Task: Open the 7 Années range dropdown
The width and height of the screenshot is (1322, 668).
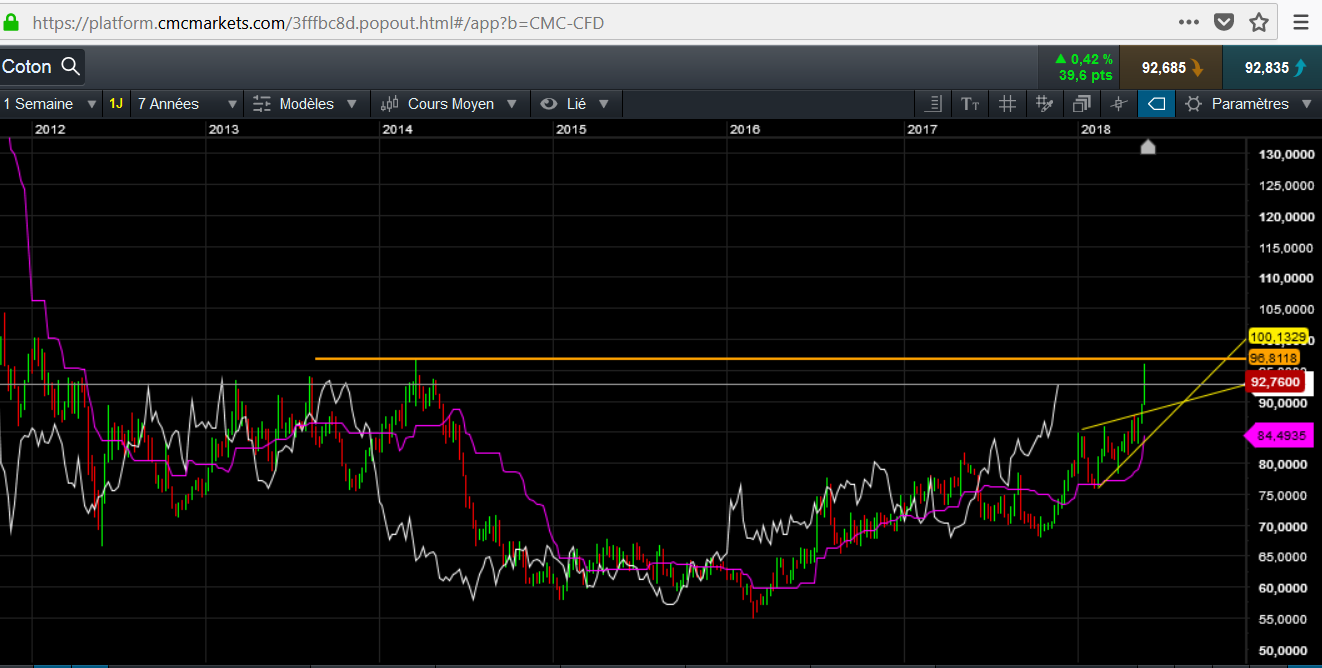Action: click(x=187, y=104)
